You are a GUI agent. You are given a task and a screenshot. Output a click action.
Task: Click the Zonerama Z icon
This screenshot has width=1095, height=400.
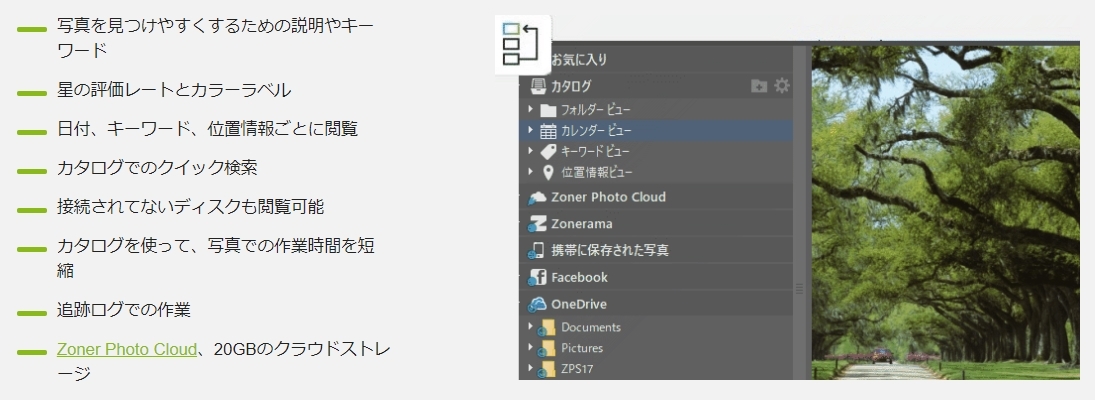(537, 224)
